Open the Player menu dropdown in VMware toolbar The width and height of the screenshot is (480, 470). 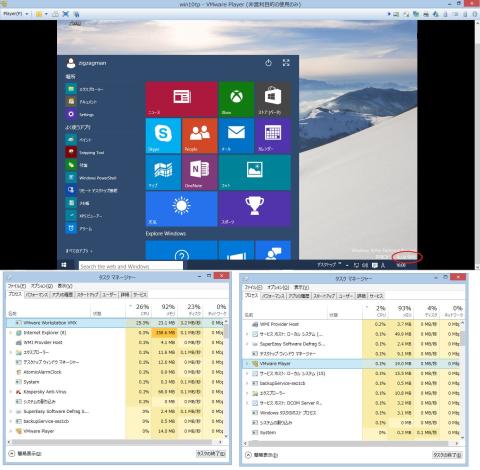[15, 14]
